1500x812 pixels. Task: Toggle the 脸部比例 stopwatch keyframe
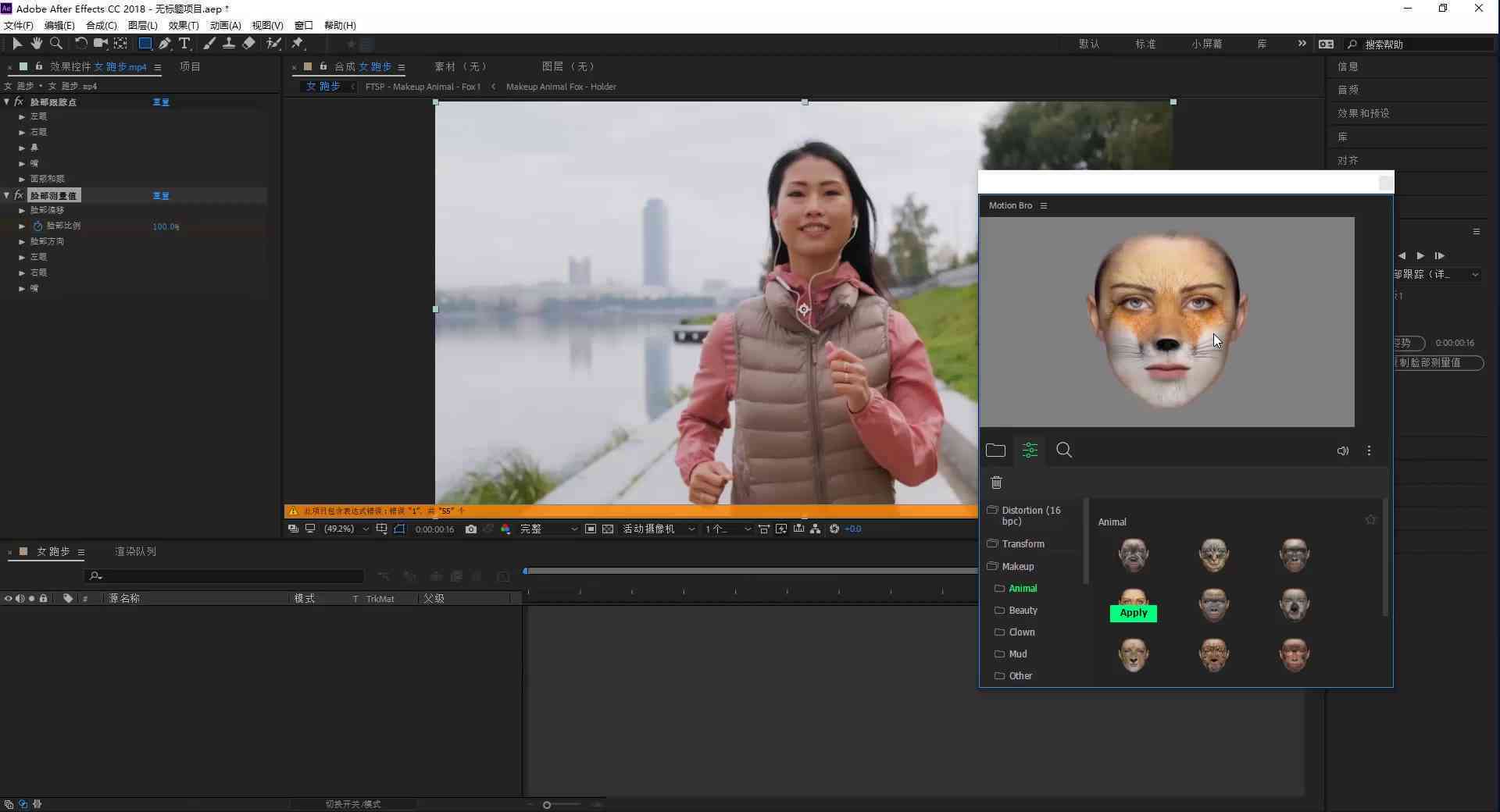(37, 226)
